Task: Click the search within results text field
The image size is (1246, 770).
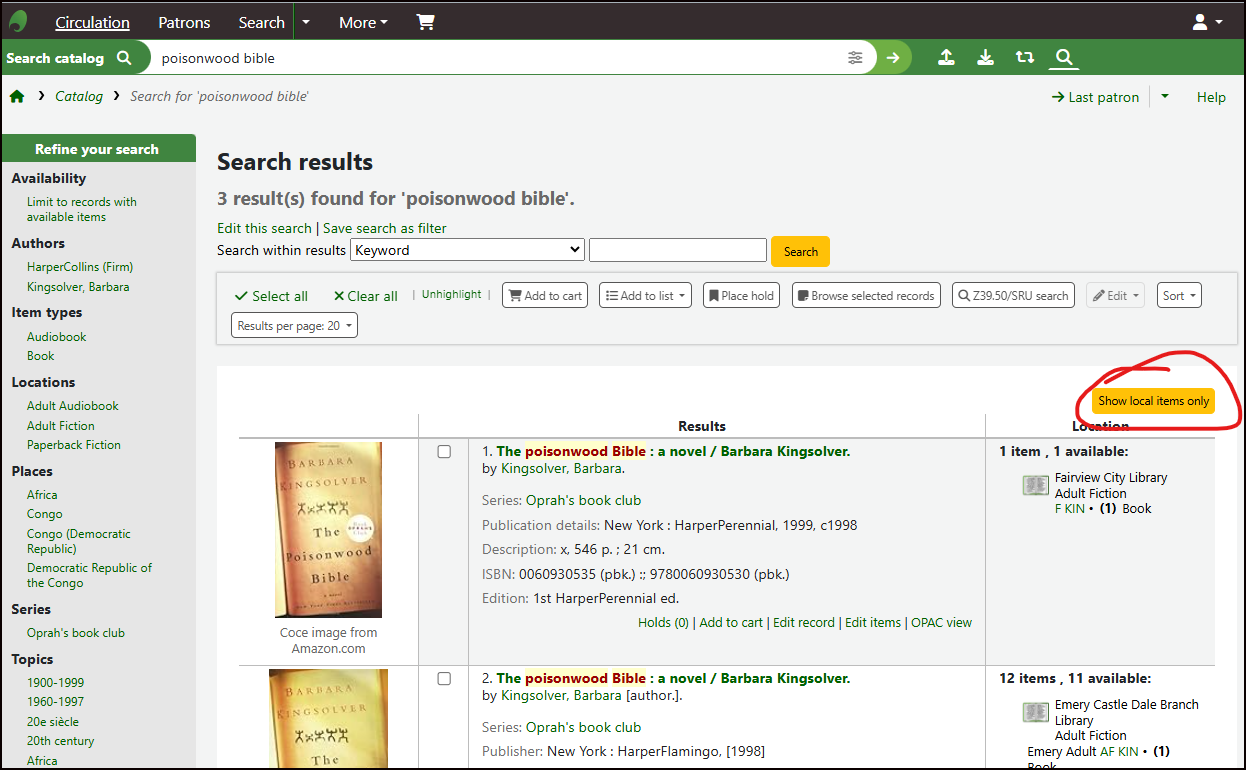Action: 677,250
